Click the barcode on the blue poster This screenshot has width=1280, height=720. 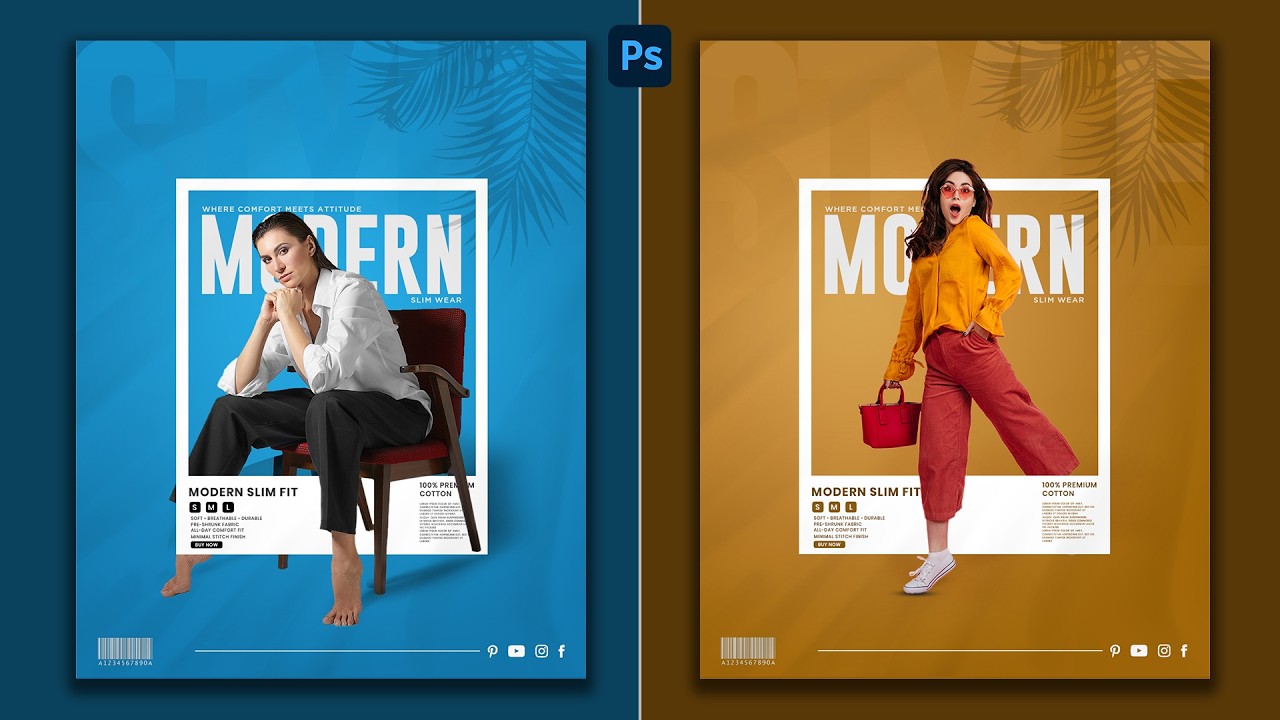[125, 648]
